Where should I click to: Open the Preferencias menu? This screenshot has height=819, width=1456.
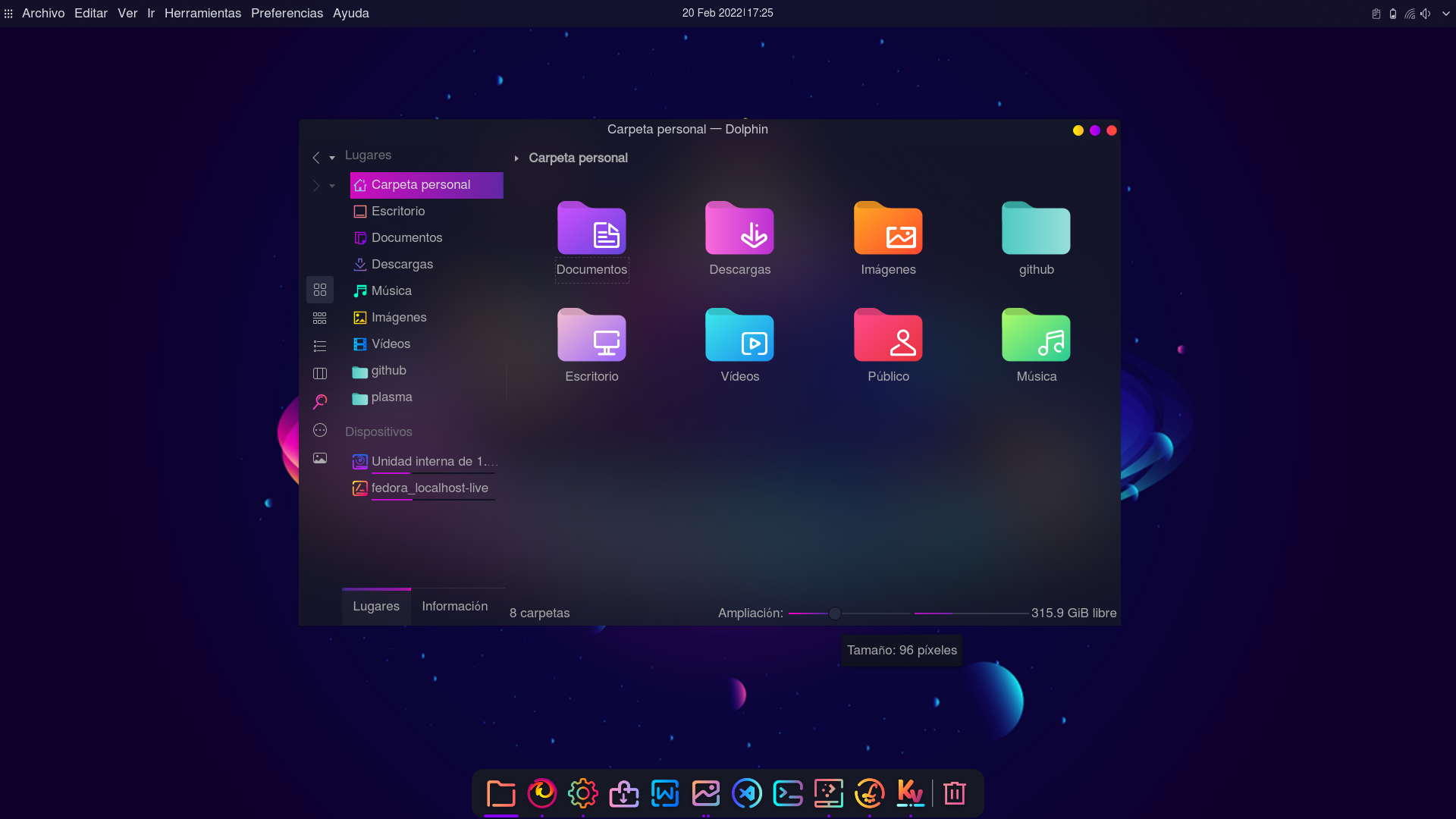pos(287,13)
